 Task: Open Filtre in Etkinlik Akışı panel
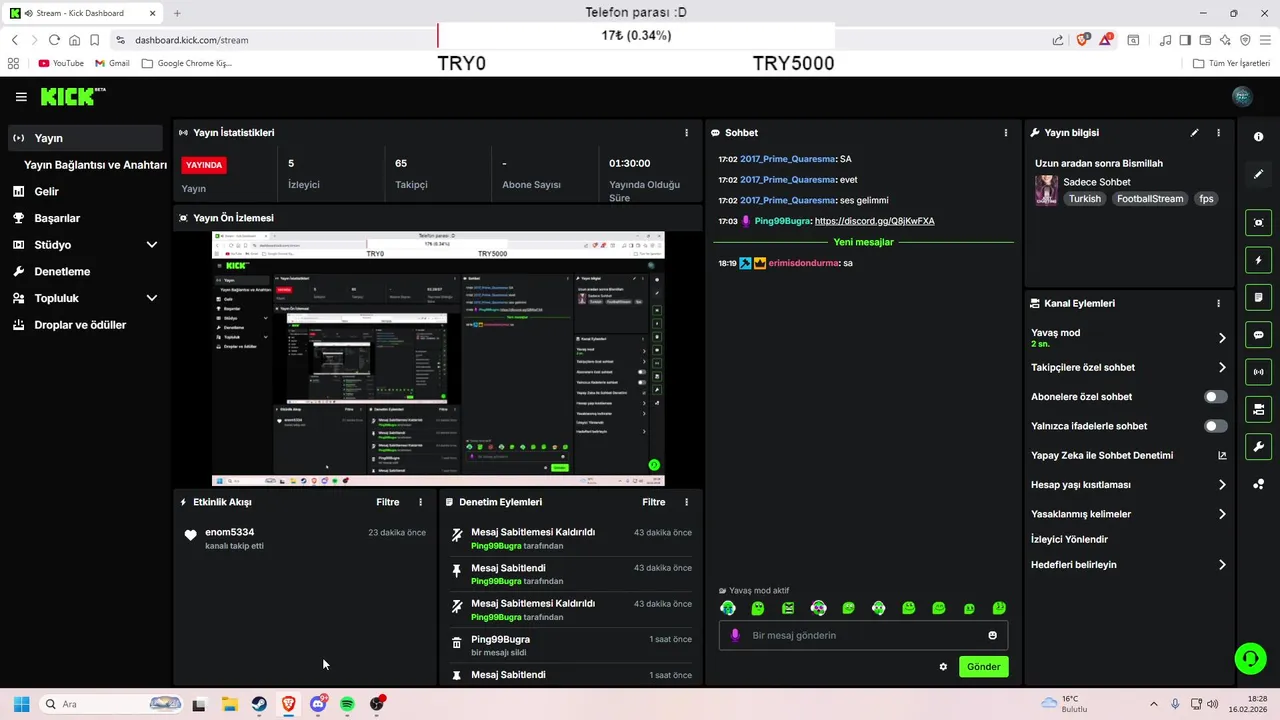pyautogui.click(x=387, y=502)
